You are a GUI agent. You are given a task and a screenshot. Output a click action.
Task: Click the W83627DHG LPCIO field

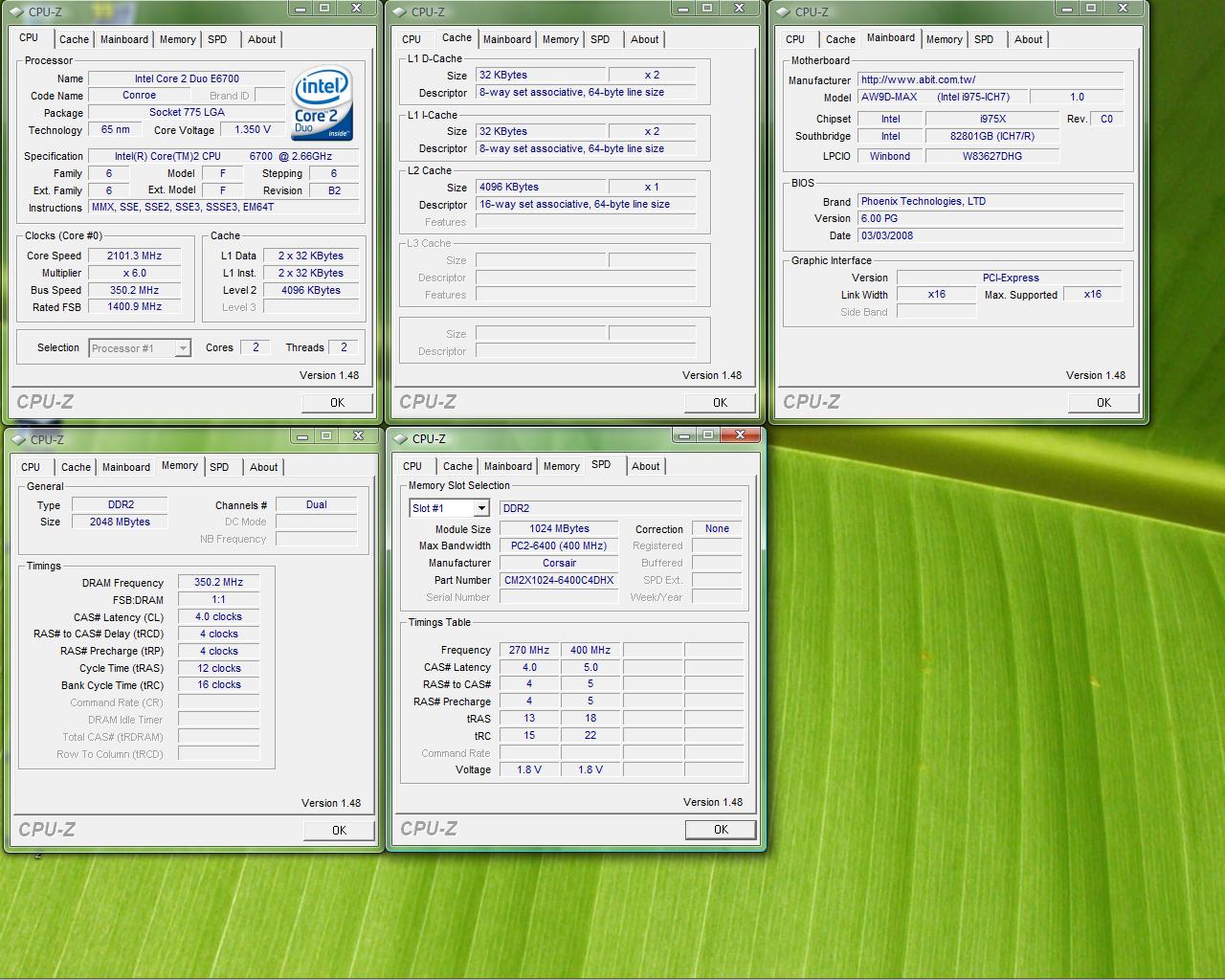[992, 156]
